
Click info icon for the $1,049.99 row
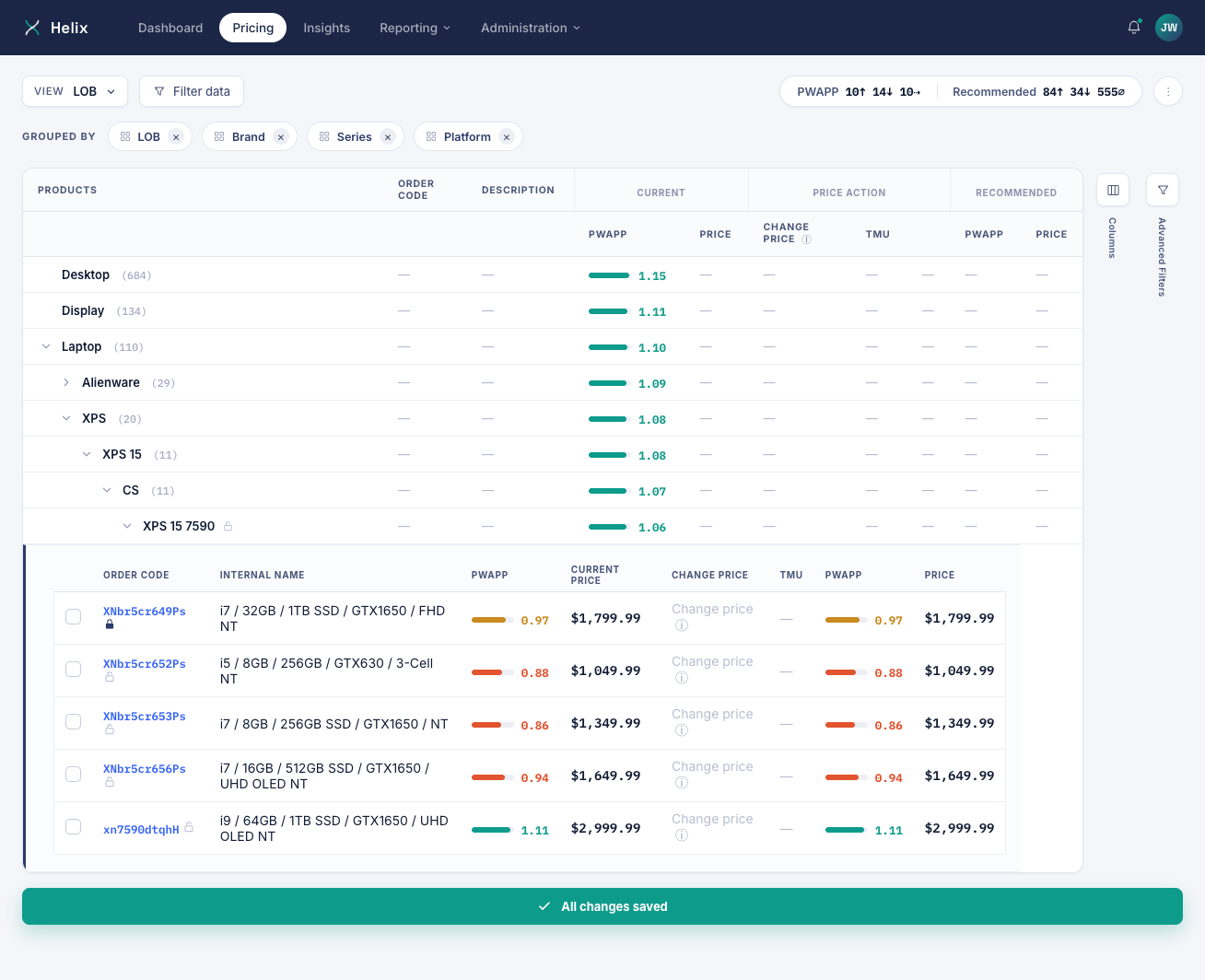click(682, 678)
